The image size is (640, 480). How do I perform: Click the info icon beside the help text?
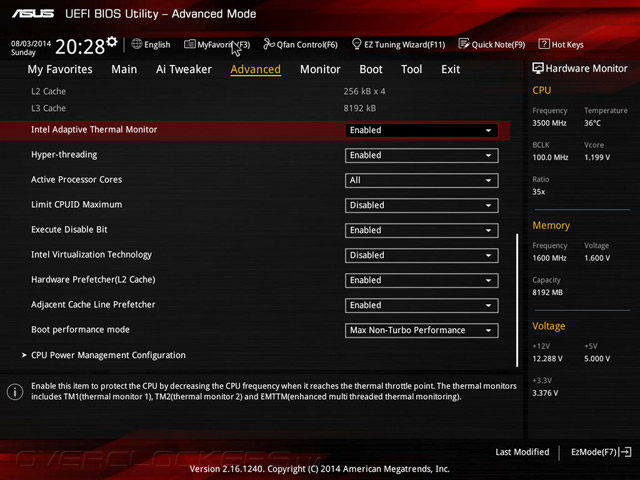[15, 392]
